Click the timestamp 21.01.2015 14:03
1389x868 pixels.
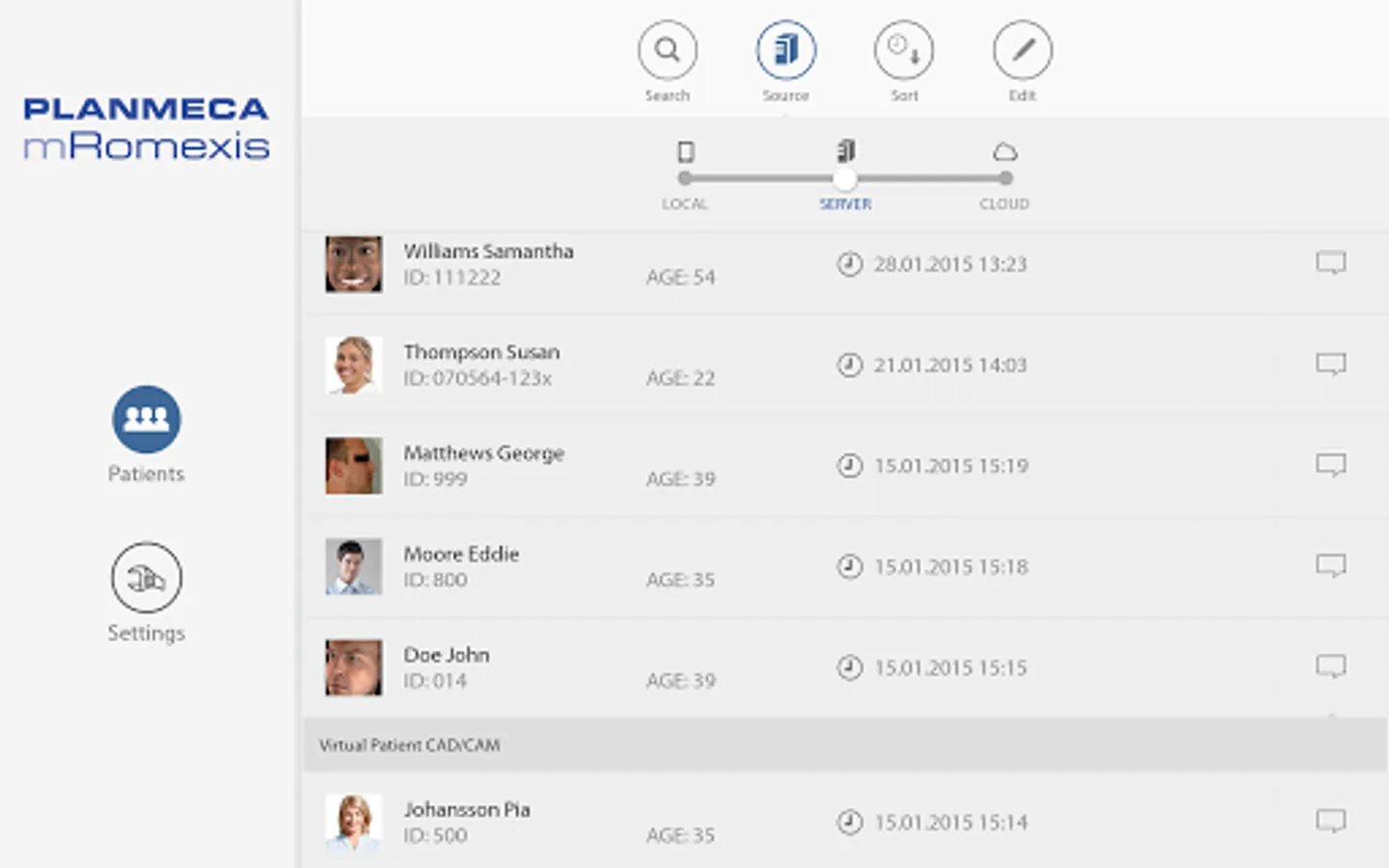tap(950, 366)
